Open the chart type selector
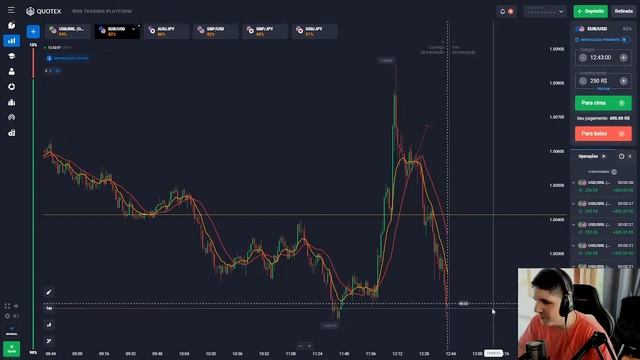Image resolution: width=640 pixels, height=360 pixels. click(x=49, y=325)
